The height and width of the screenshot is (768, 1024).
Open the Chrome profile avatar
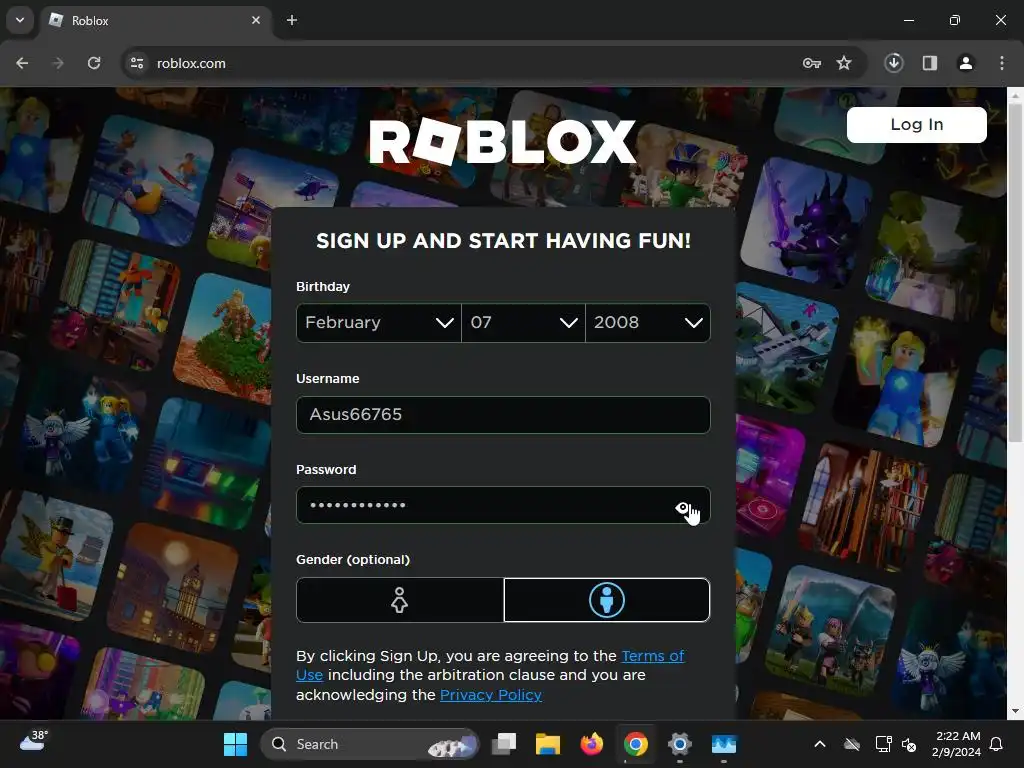tap(966, 63)
